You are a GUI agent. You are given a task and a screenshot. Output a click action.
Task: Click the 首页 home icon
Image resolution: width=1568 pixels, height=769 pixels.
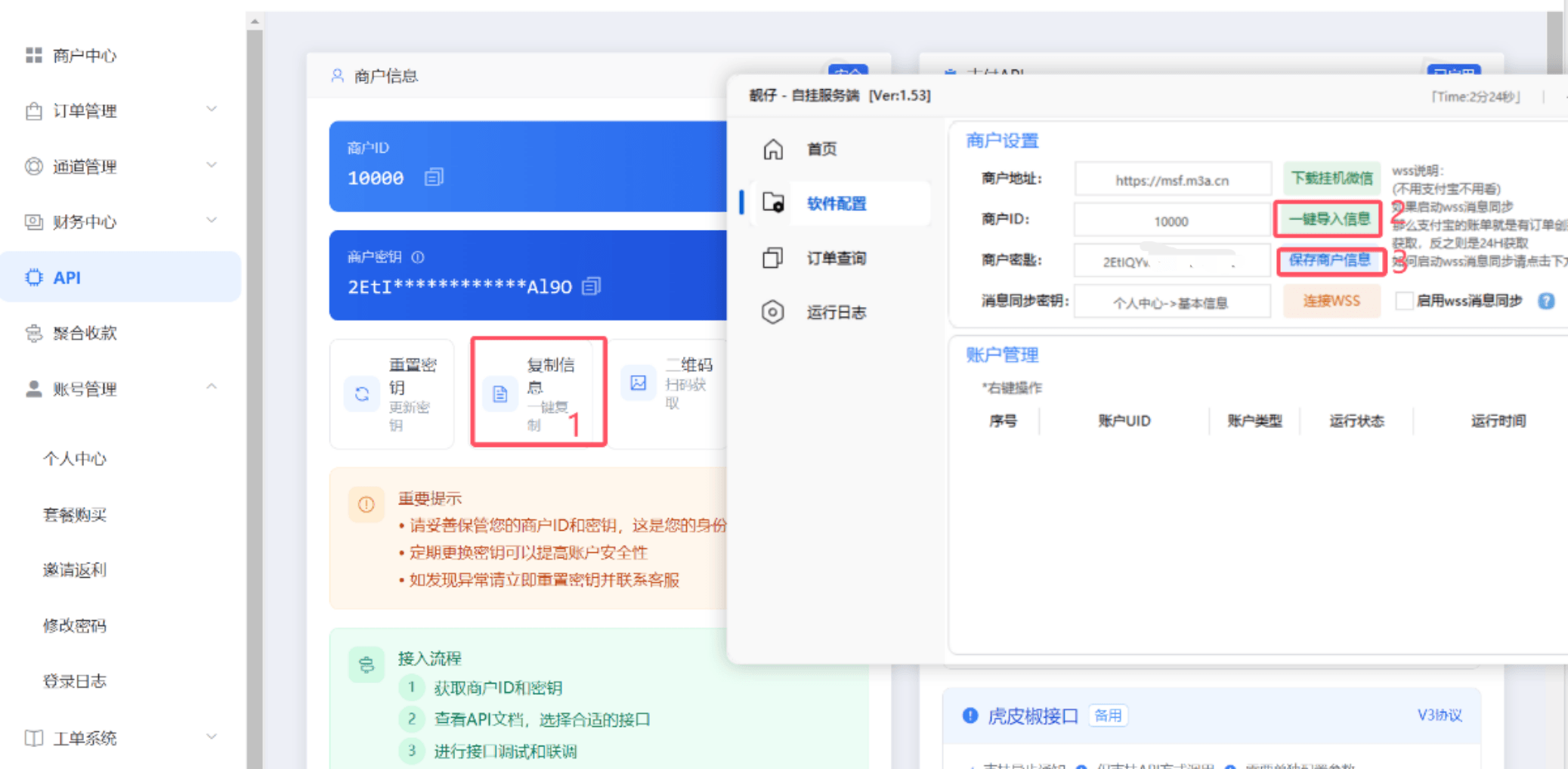[773, 149]
